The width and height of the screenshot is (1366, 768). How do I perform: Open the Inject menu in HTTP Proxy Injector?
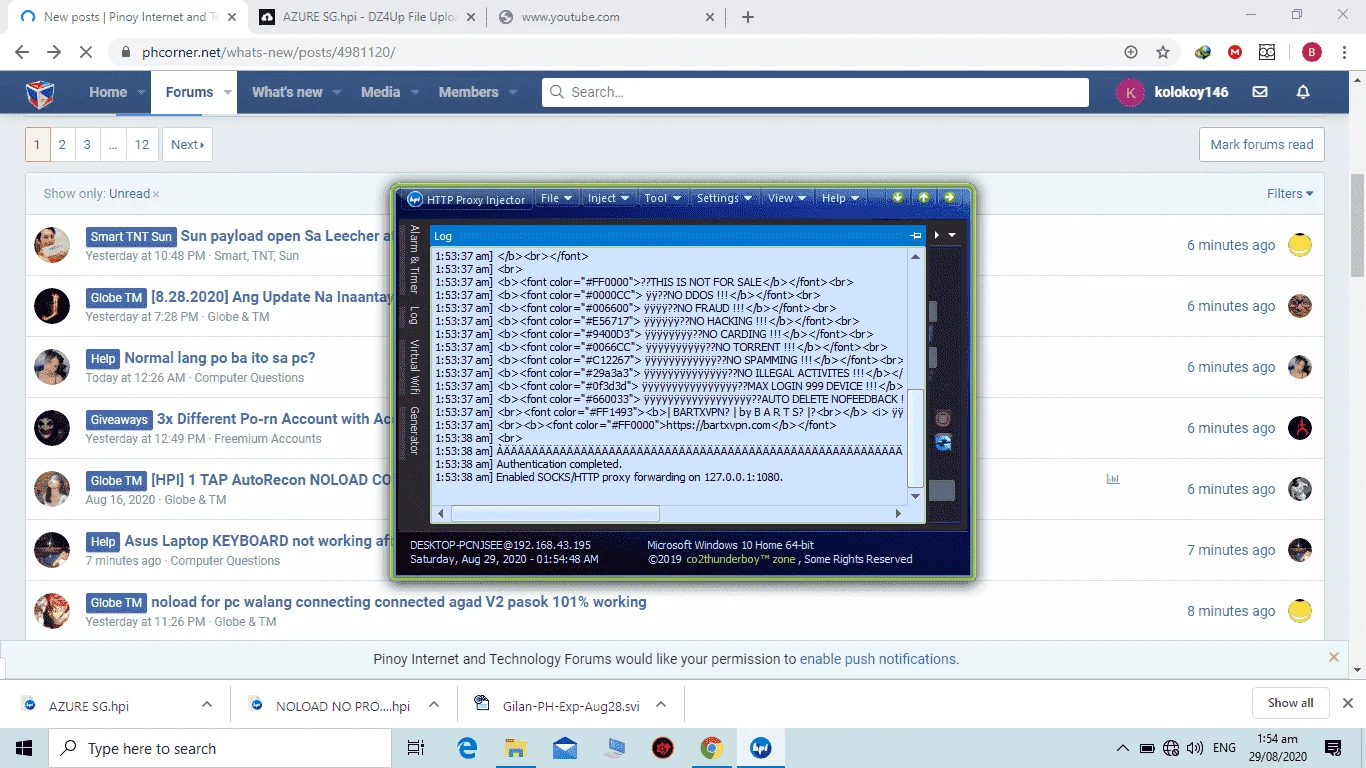click(608, 198)
